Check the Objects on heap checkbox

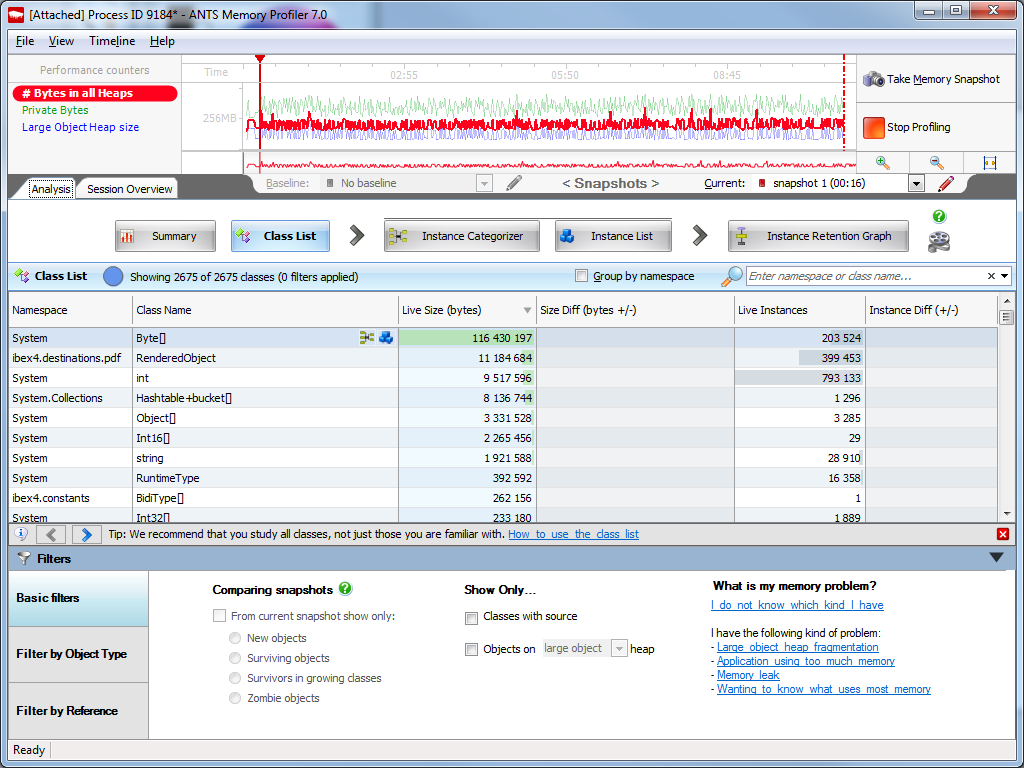pos(471,649)
